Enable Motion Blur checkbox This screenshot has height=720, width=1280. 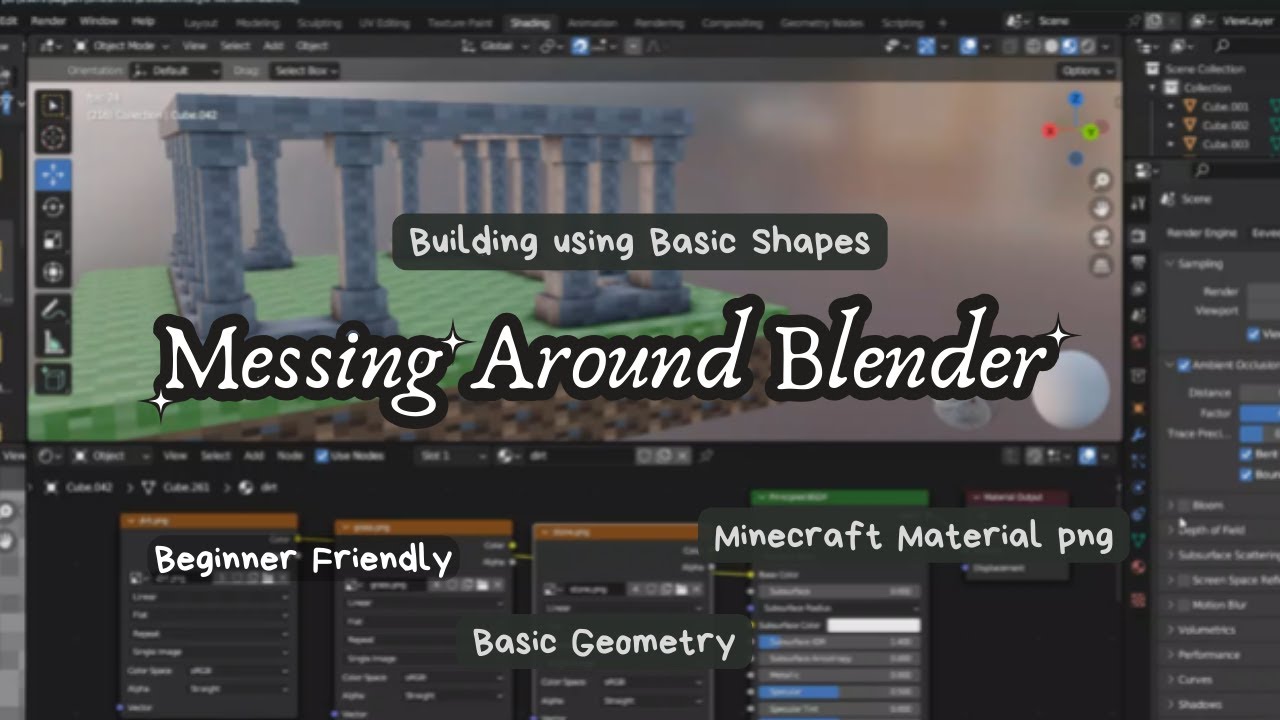(1184, 605)
